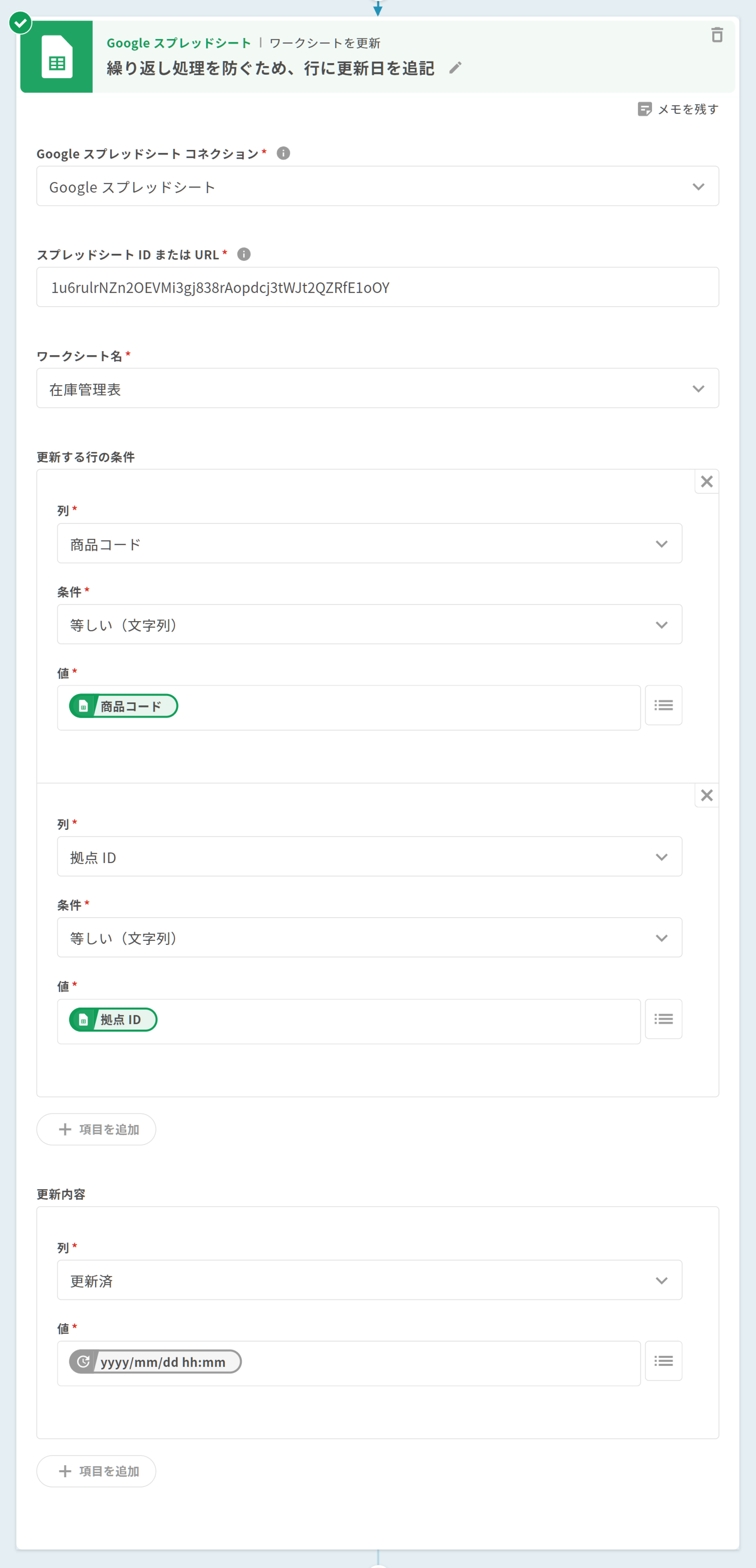The width and height of the screenshot is (756, 1568).
Task: Click the Google Sheets app icon
Action: point(57,57)
